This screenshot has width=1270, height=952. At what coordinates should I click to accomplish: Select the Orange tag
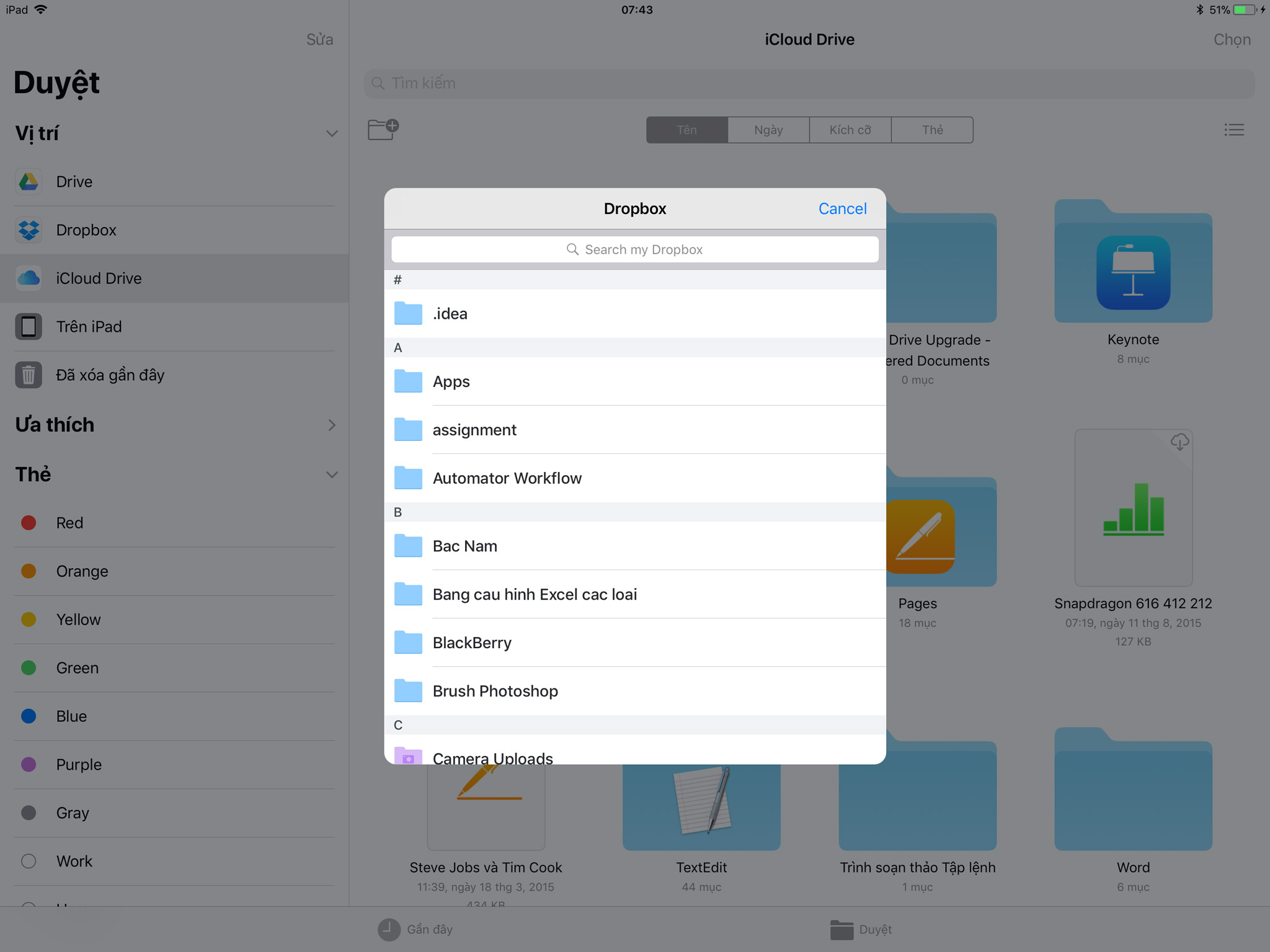click(174, 571)
